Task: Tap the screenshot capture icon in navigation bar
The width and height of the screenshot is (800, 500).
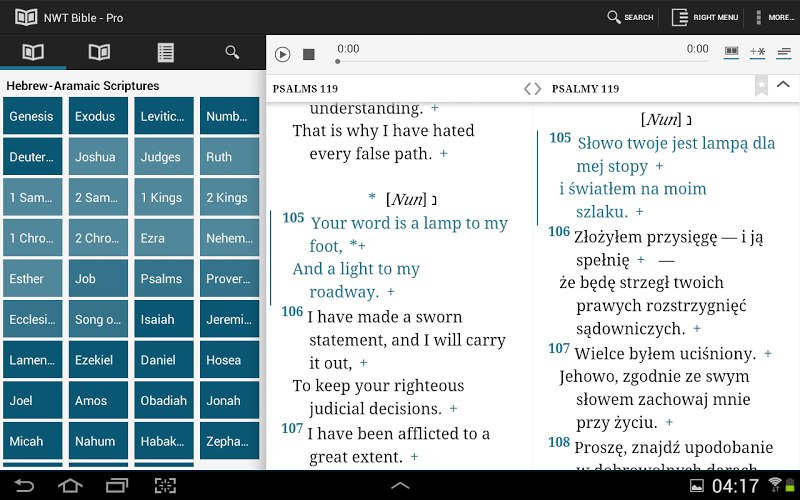Action: [x=165, y=485]
